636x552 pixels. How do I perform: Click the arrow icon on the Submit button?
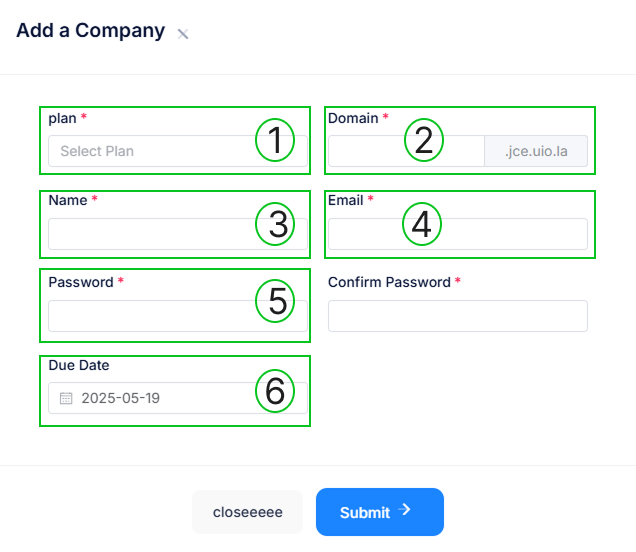click(405, 510)
